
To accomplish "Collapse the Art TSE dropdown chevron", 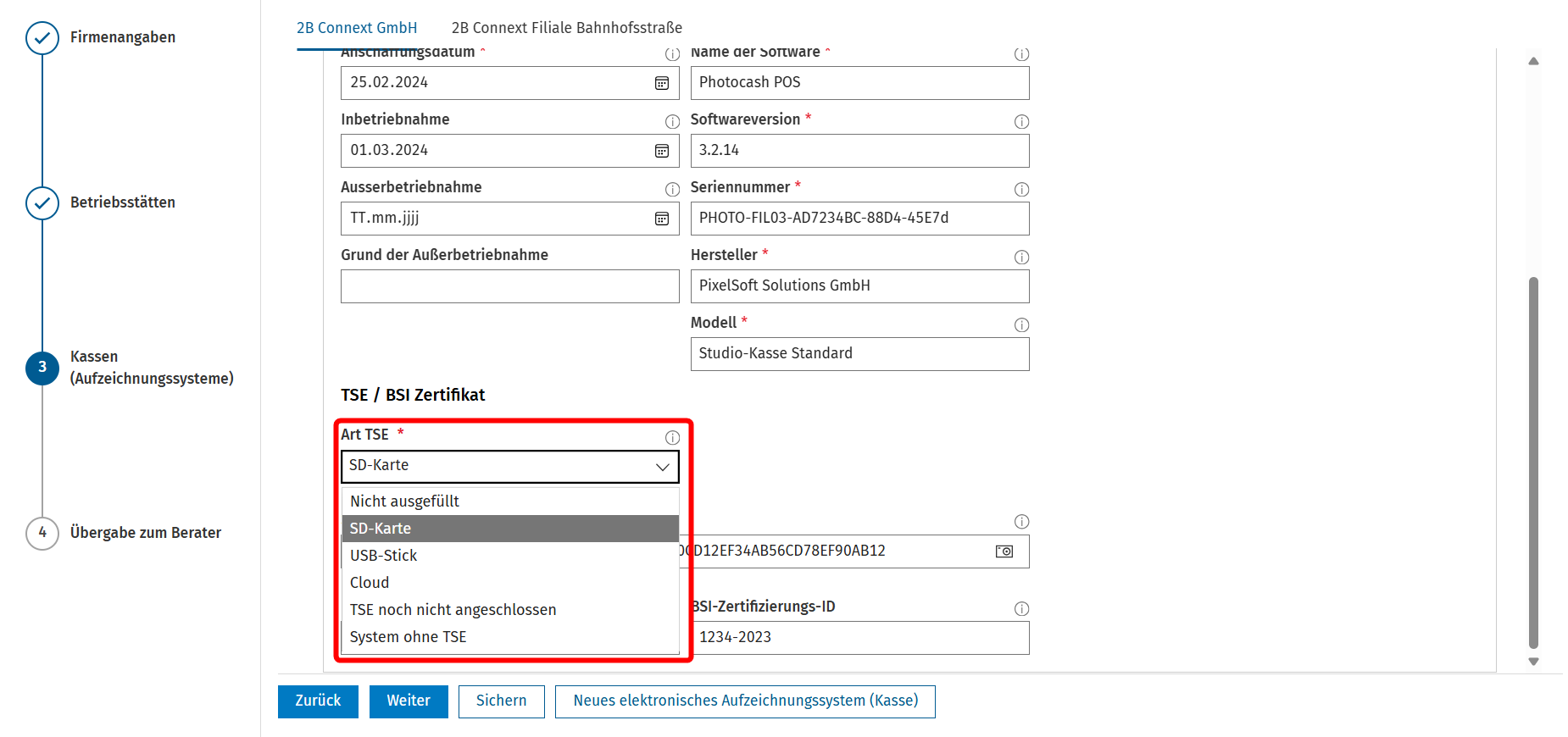I will click(x=663, y=467).
